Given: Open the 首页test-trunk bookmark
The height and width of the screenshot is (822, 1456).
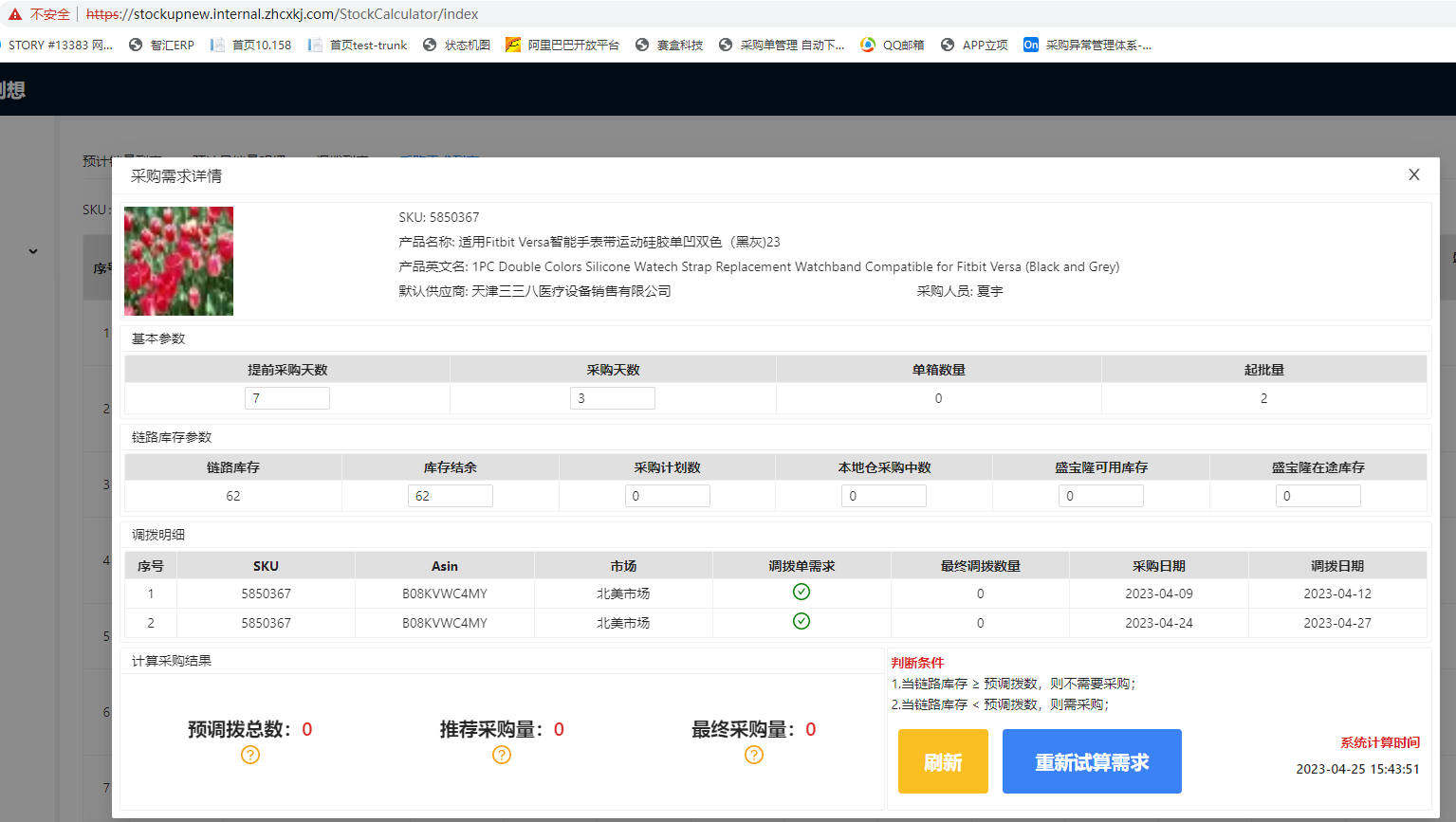Looking at the screenshot, I should tap(358, 45).
